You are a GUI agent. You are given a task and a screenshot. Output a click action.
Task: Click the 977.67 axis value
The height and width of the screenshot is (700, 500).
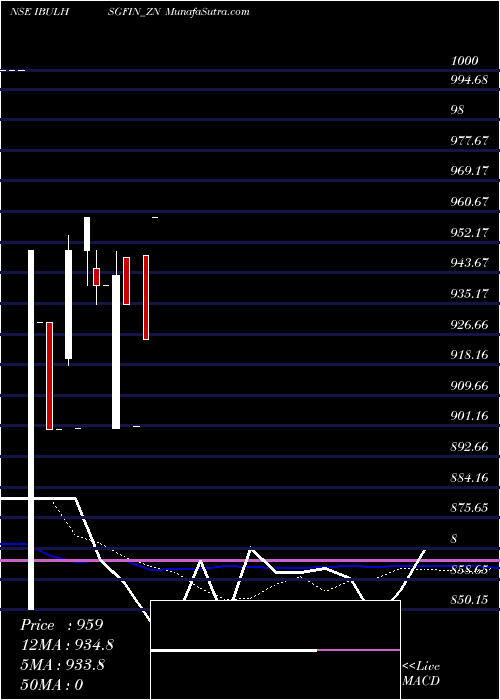[x=469, y=141]
